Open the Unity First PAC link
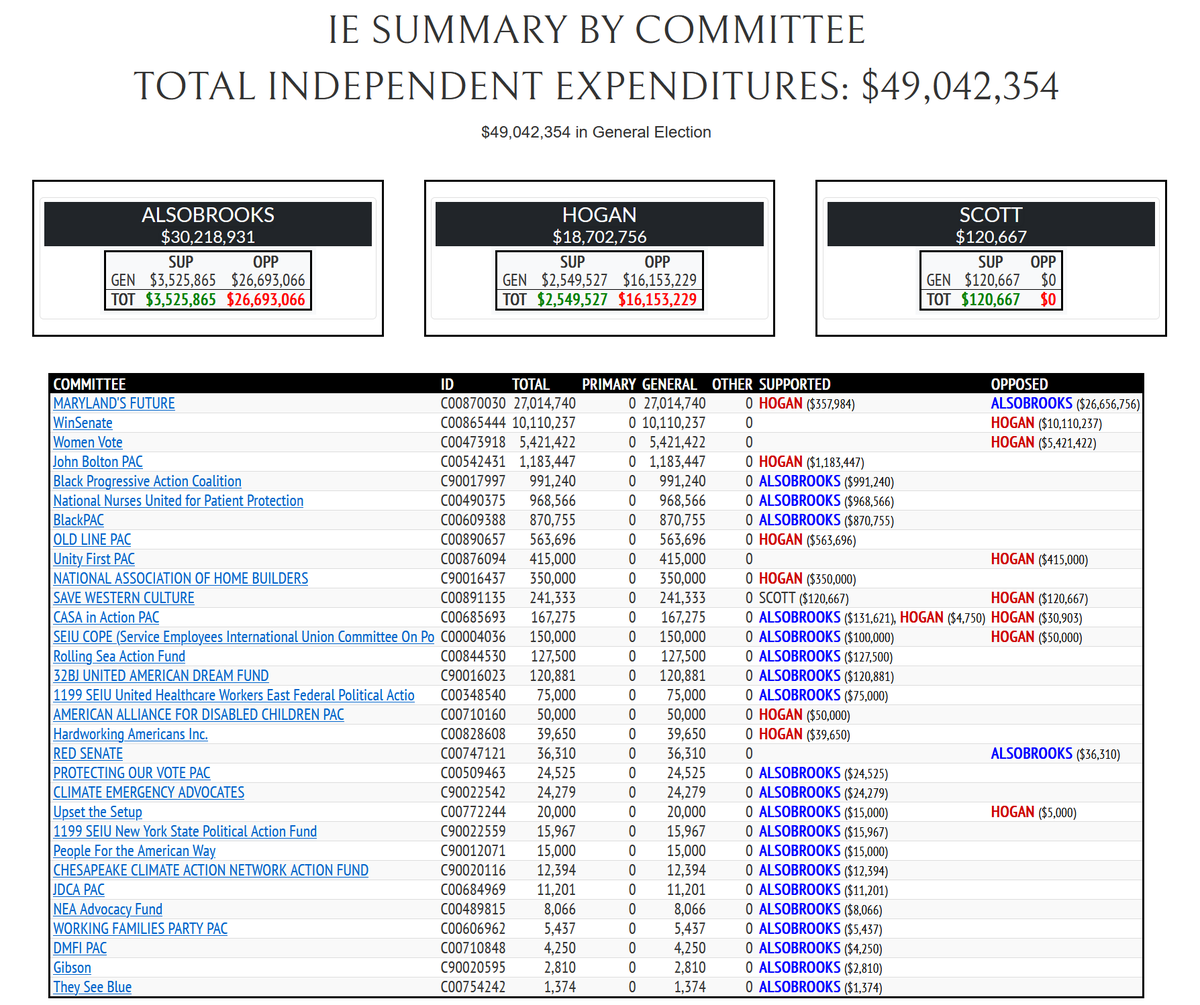Viewport: 1200px width, 1005px height. pos(94,559)
